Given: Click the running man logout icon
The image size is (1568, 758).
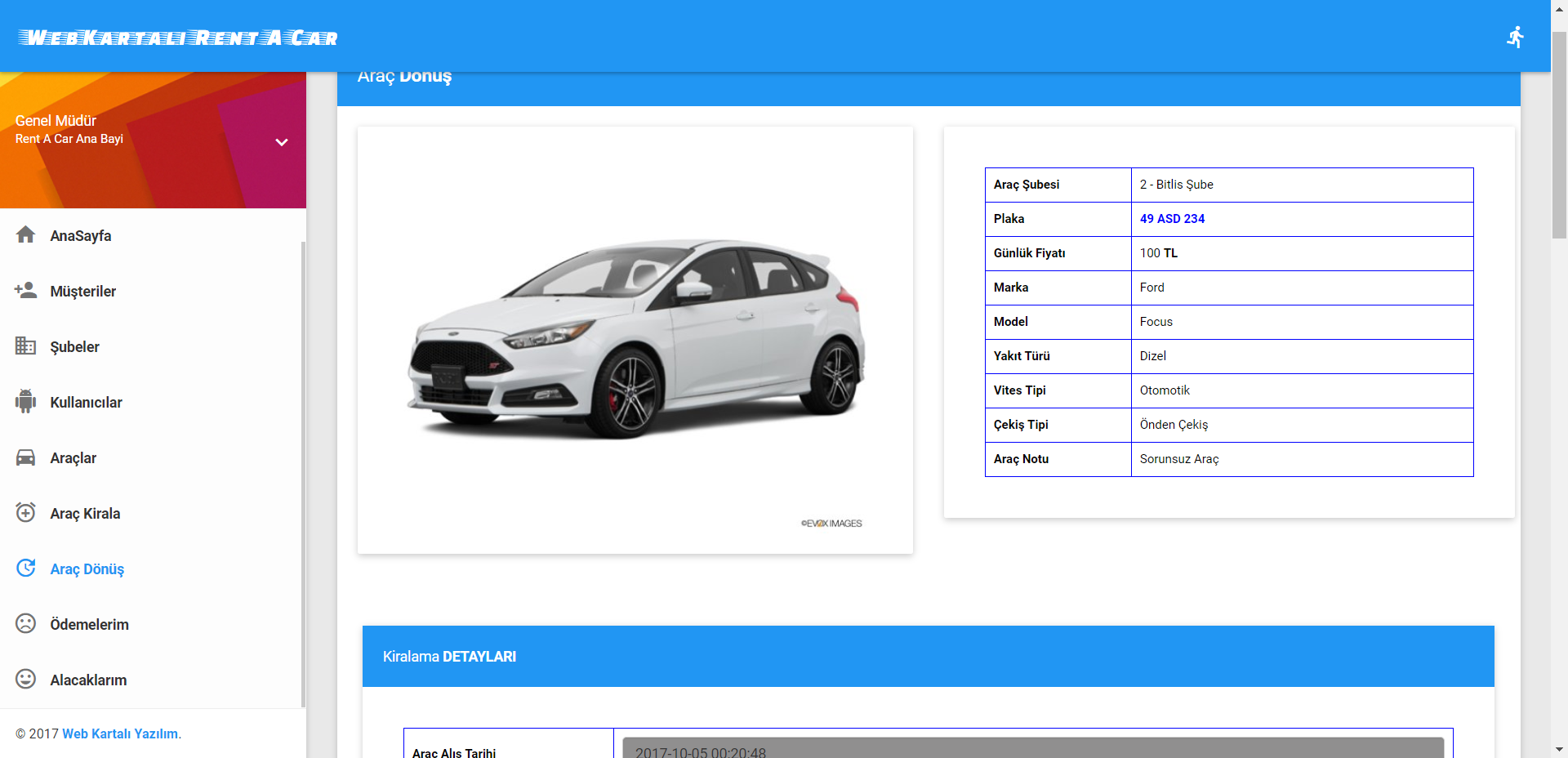Looking at the screenshot, I should [1515, 37].
